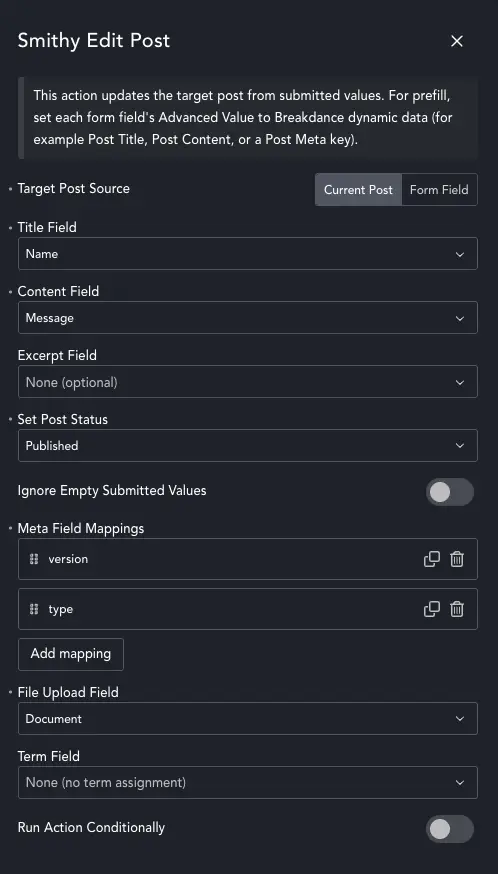The width and height of the screenshot is (498, 874).
Task: Duplicate the type meta mapping
Action: tap(432, 609)
